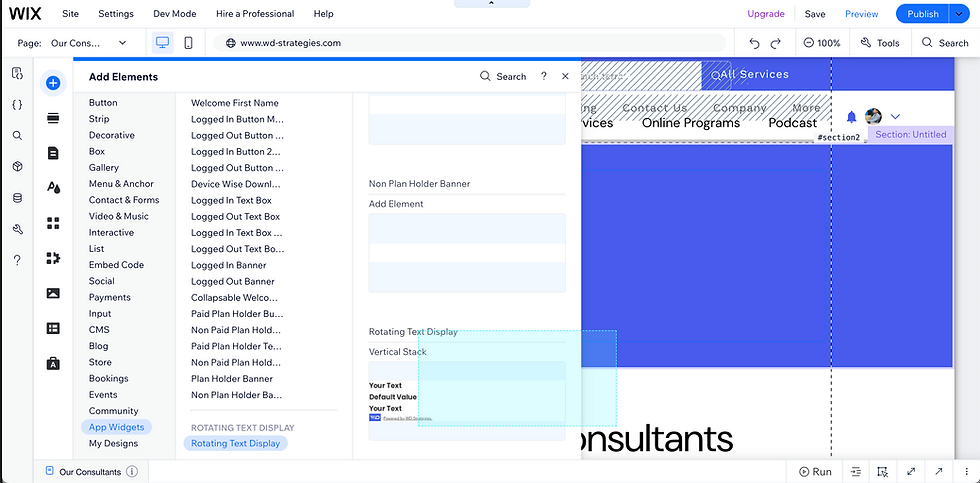Select App Widgets category
Image resolution: width=980 pixels, height=483 pixels.
[x=116, y=427]
